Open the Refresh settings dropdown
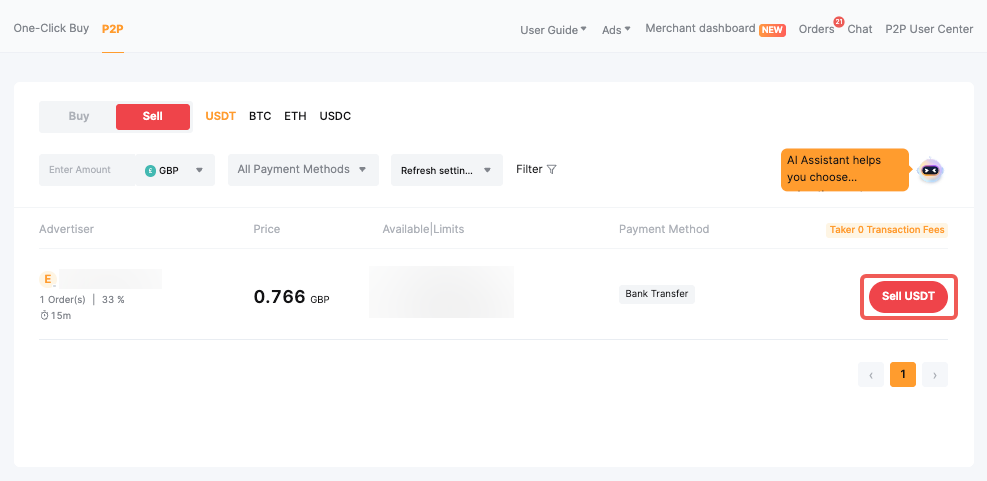This screenshot has width=987, height=481. click(446, 170)
